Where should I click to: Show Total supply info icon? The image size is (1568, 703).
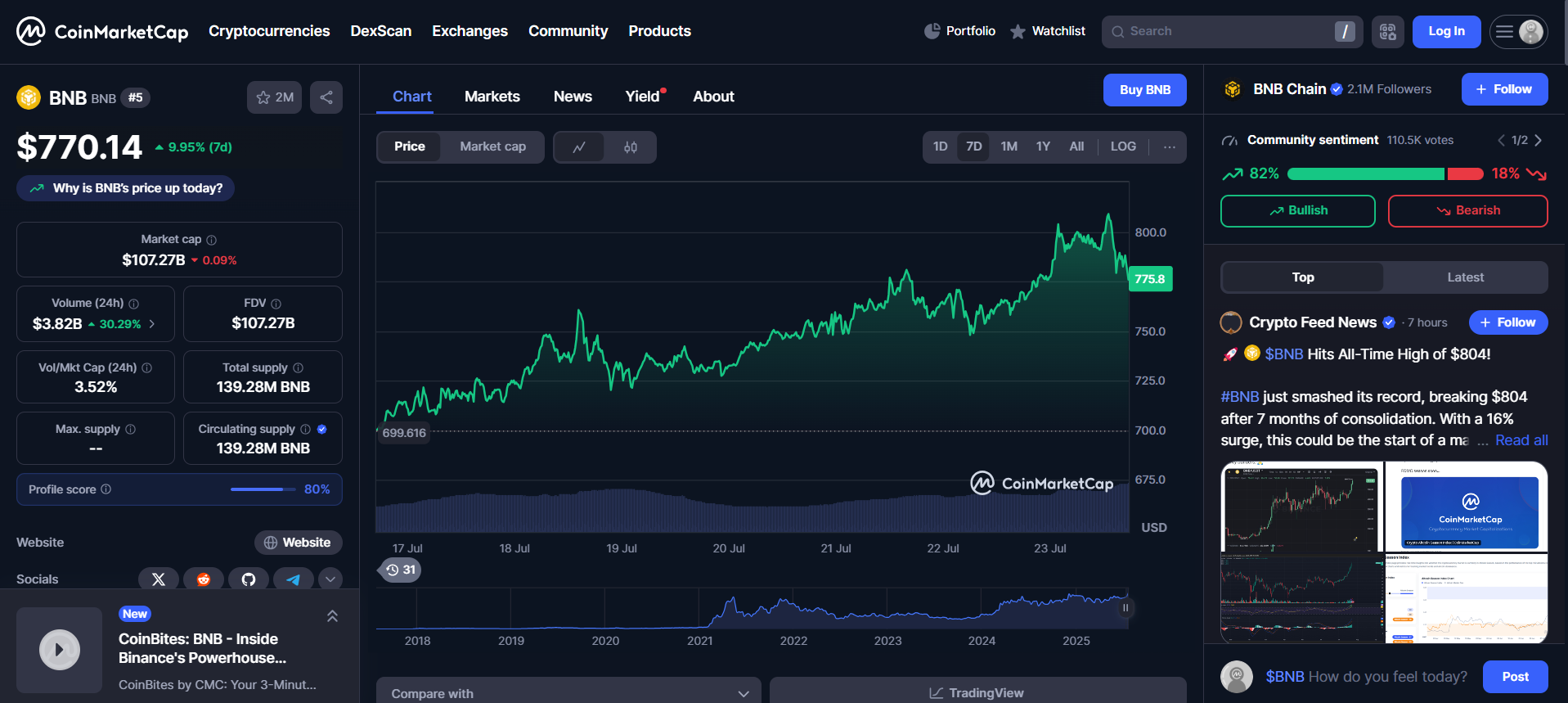pos(299,368)
